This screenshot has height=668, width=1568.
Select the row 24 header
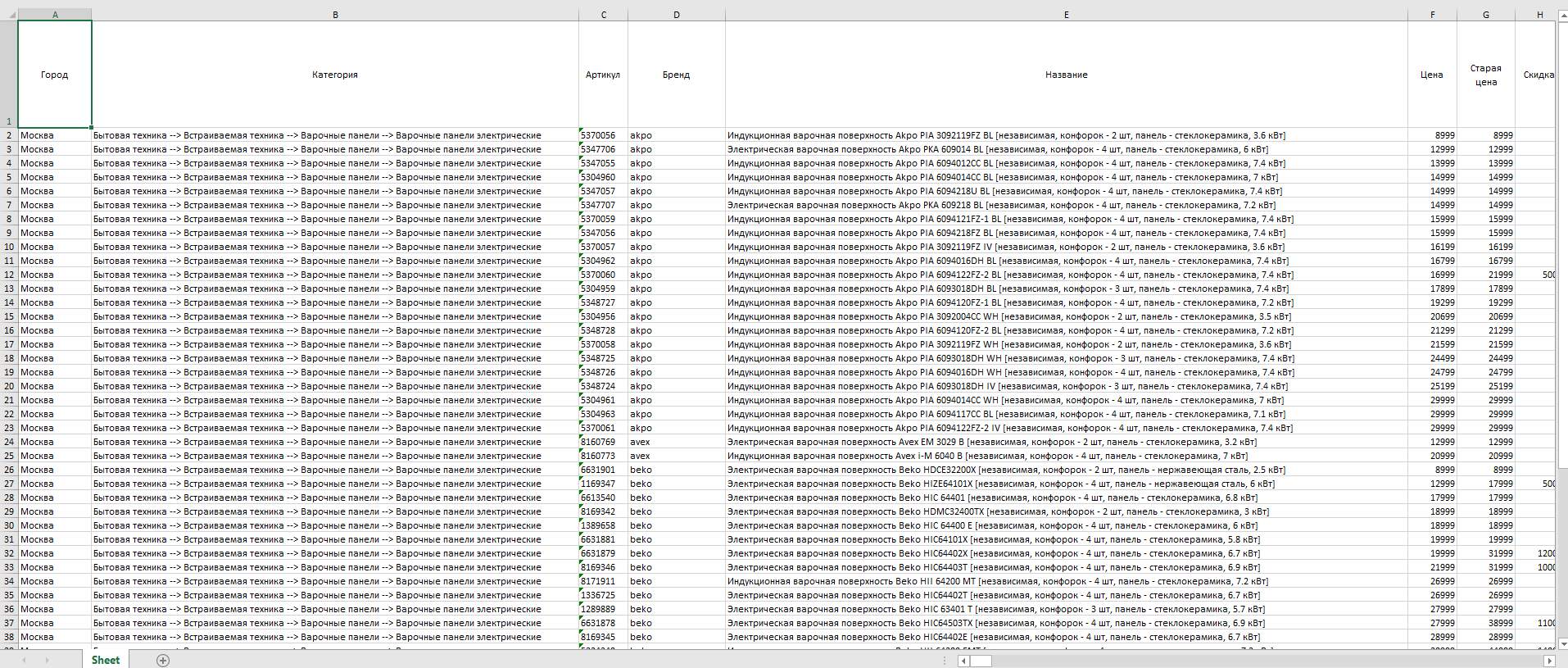coord(9,442)
